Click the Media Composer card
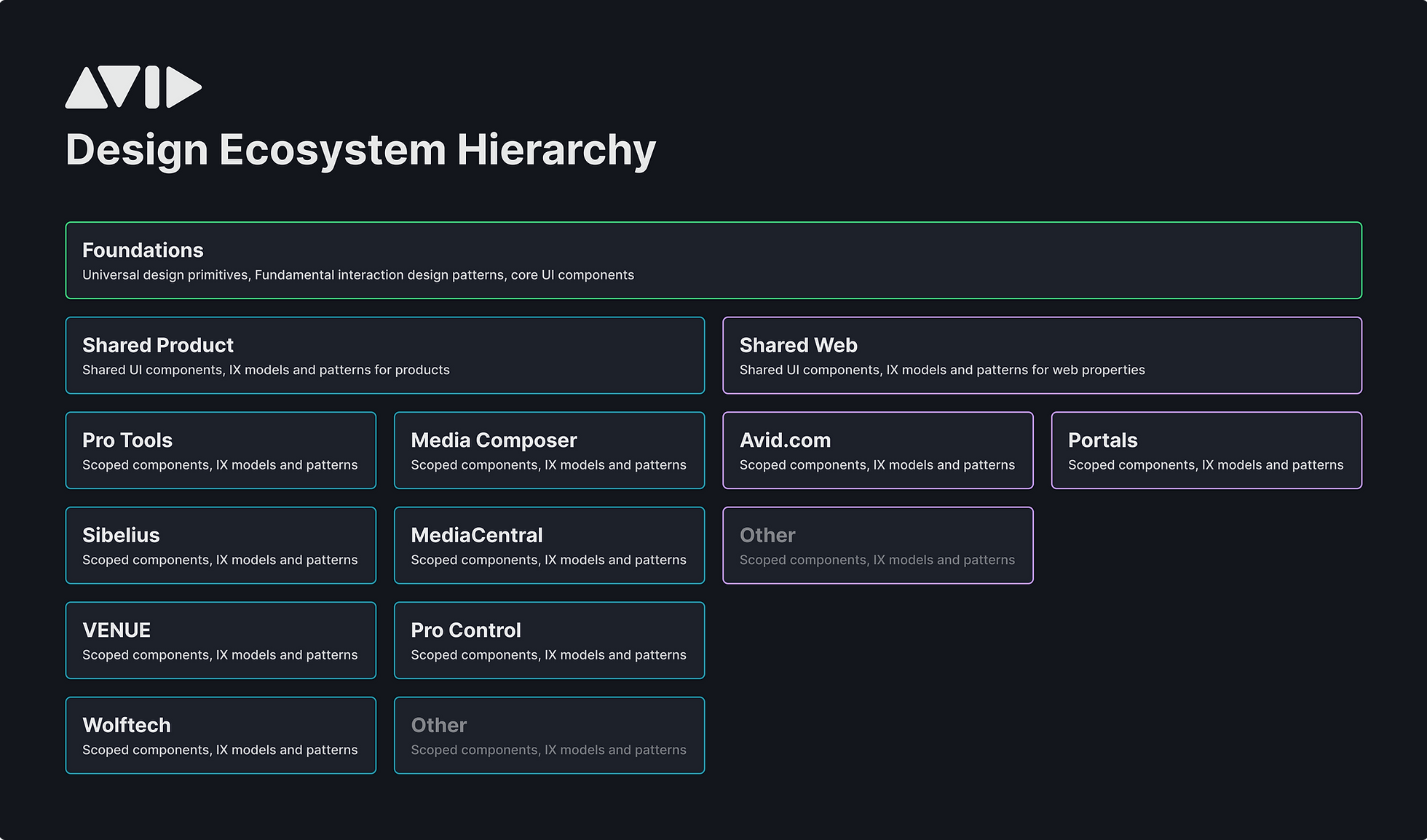The width and height of the screenshot is (1427, 840). coord(549,450)
